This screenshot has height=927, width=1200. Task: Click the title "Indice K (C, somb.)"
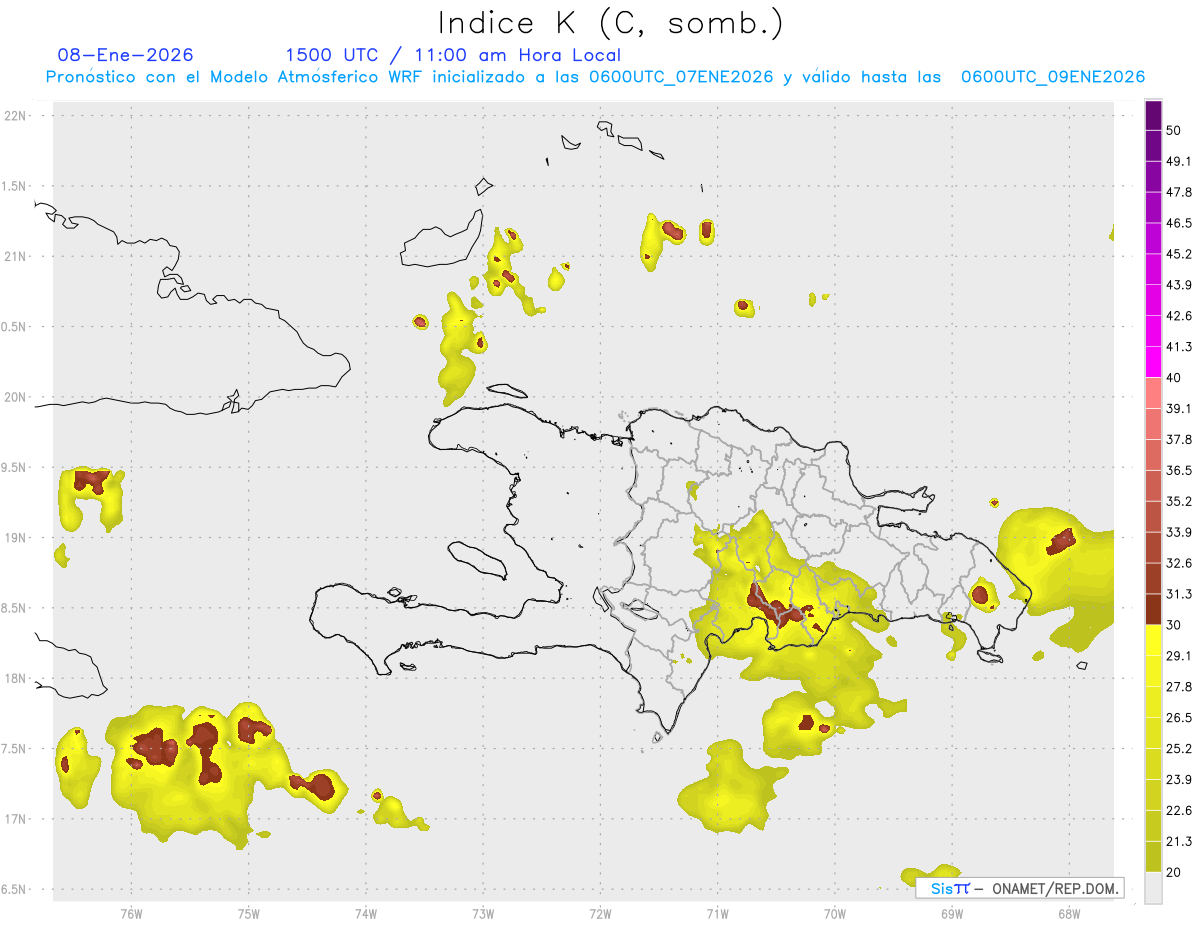[609, 22]
